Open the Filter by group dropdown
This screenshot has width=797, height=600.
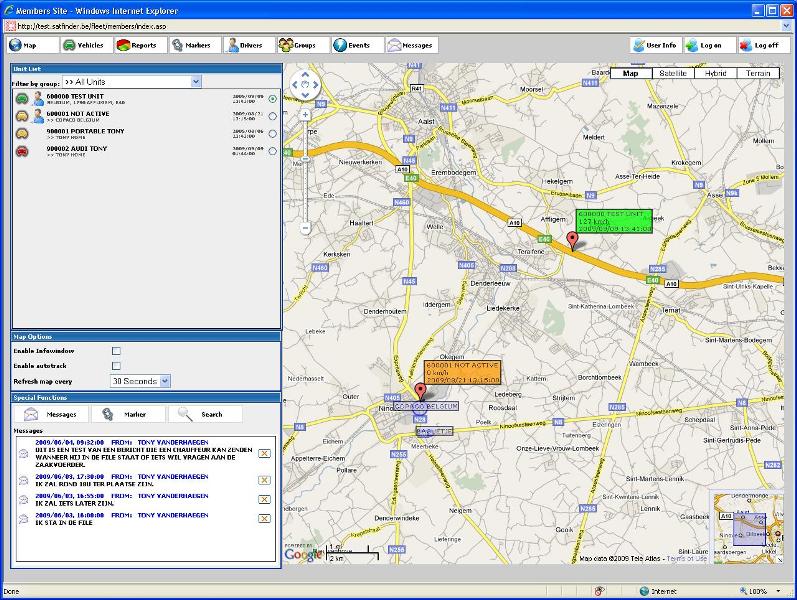[195, 82]
